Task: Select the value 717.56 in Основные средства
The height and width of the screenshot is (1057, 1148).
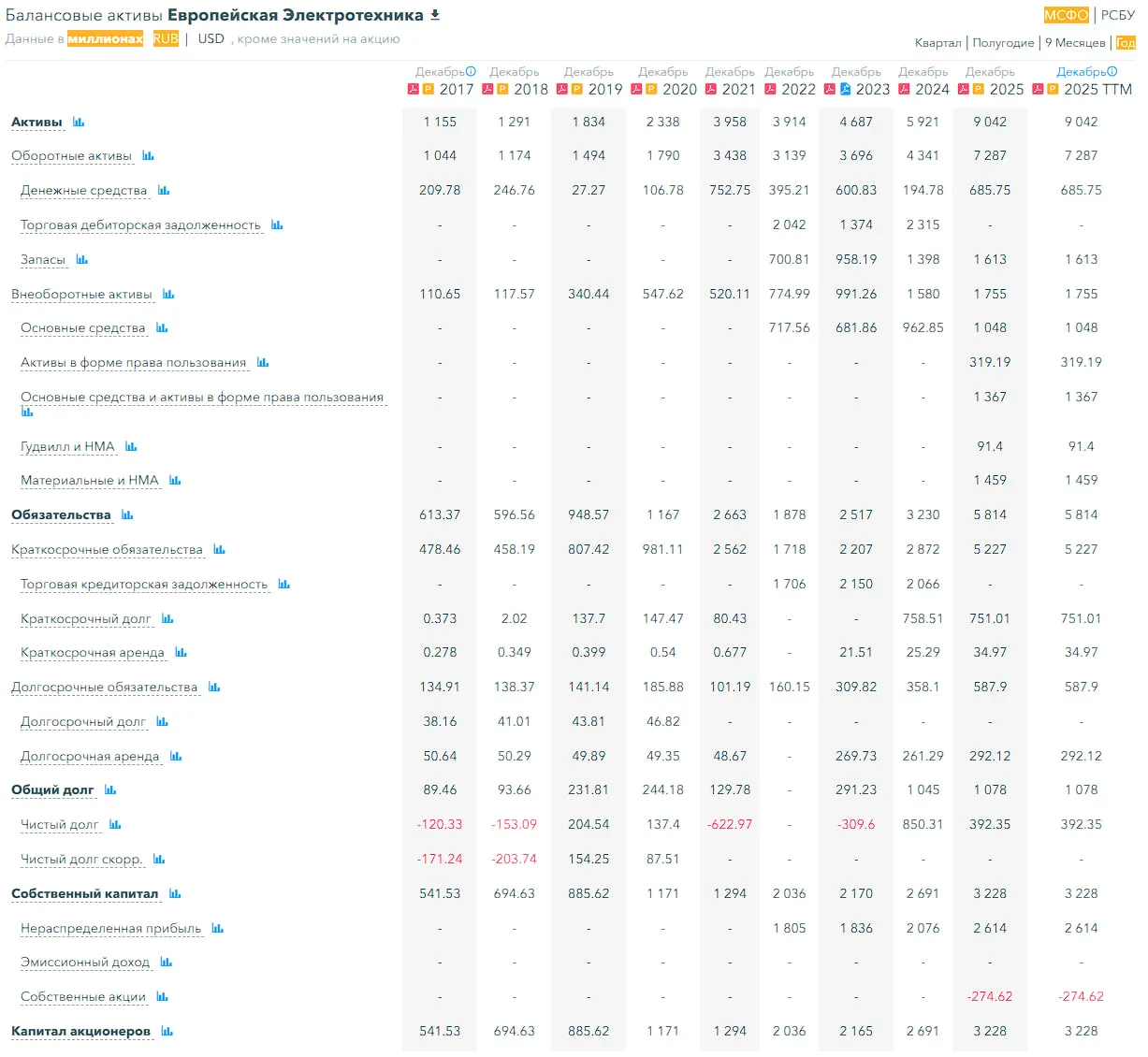Action: (x=790, y=328)
